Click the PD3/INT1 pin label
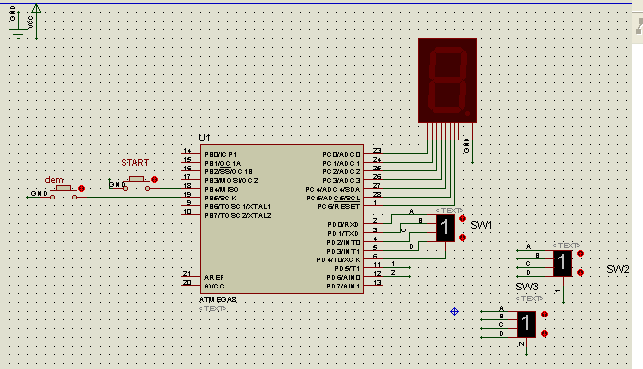The image size is (643, 369). tap(343, 251)
